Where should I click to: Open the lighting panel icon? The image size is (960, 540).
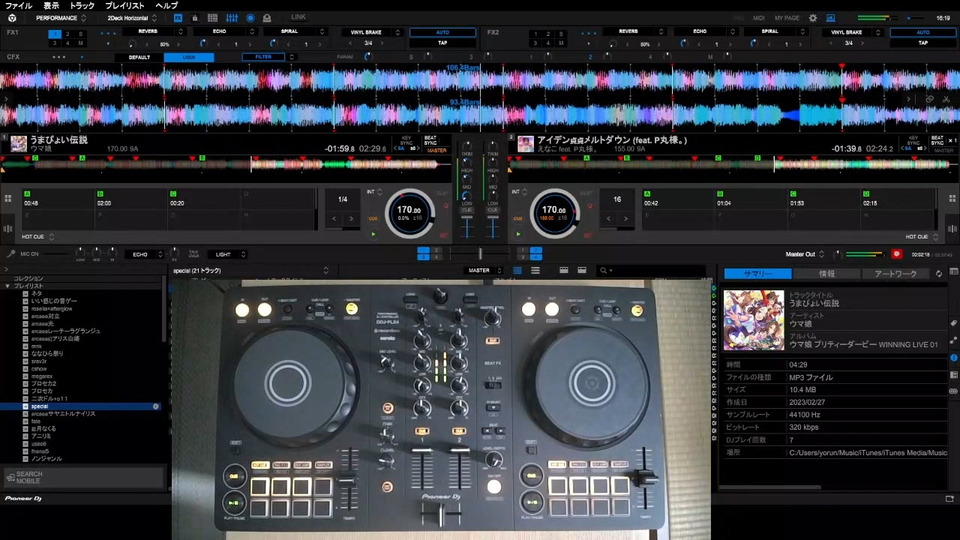point(267,18)
